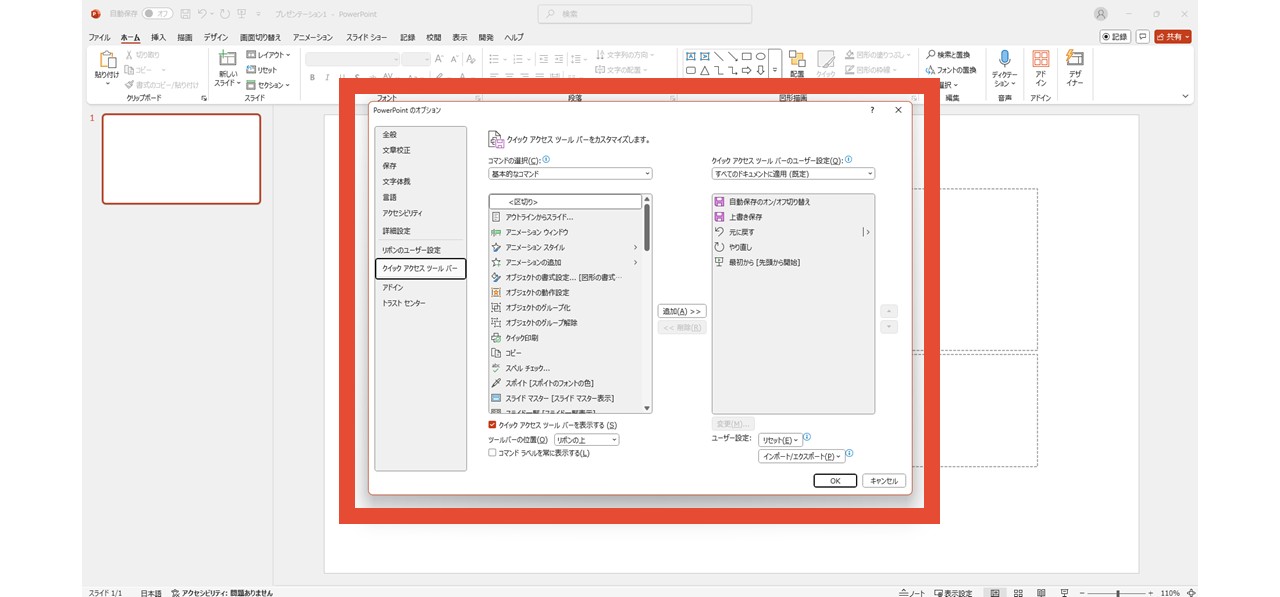Select アウトラインからスライド command in list
1280x597 pixels.
(x=564, y=217)
